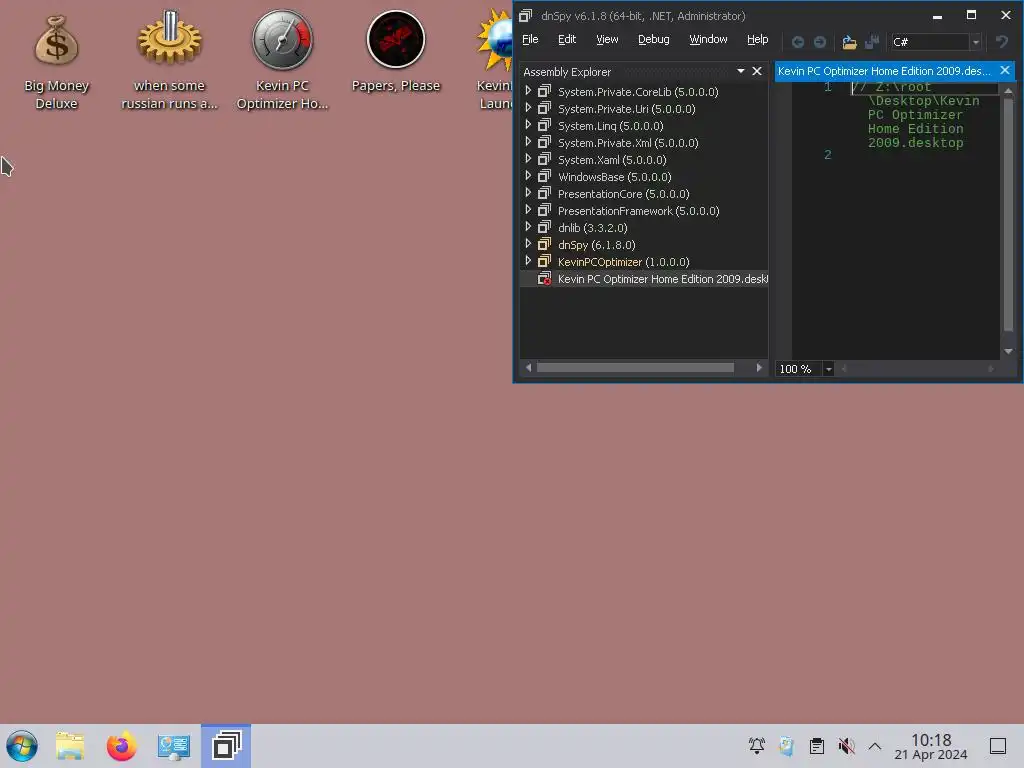Click the error file icon of Kevin PC Optimizer .desktop
Viewport: 1024px width, 768px height.
point(544,279)
